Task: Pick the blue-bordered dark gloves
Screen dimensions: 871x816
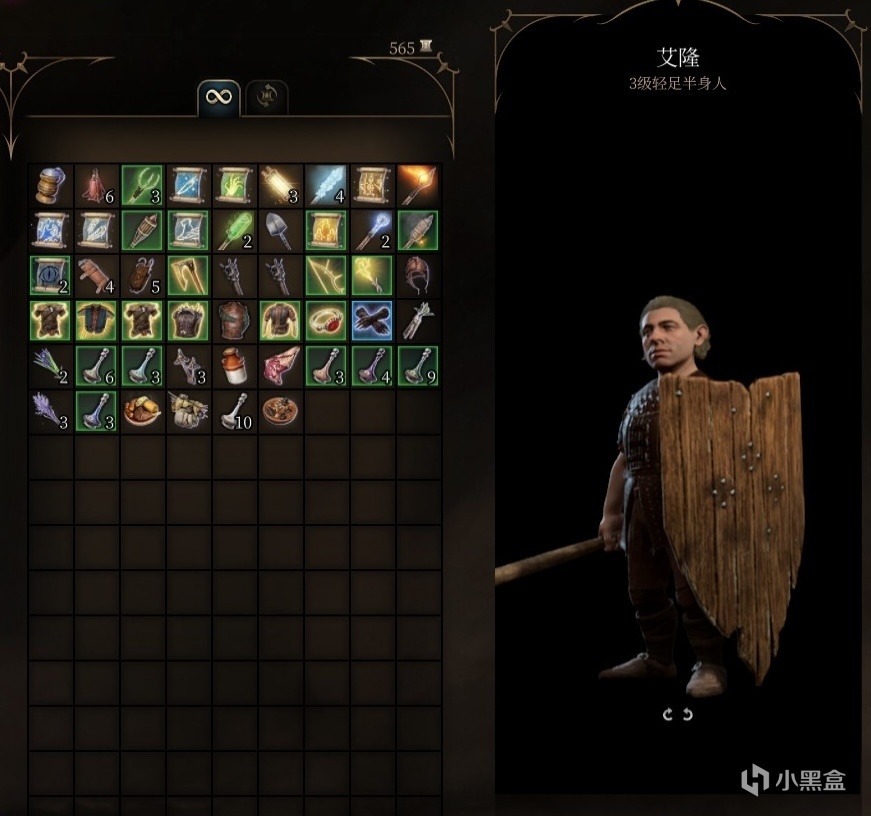Action: tap(372, 321)
